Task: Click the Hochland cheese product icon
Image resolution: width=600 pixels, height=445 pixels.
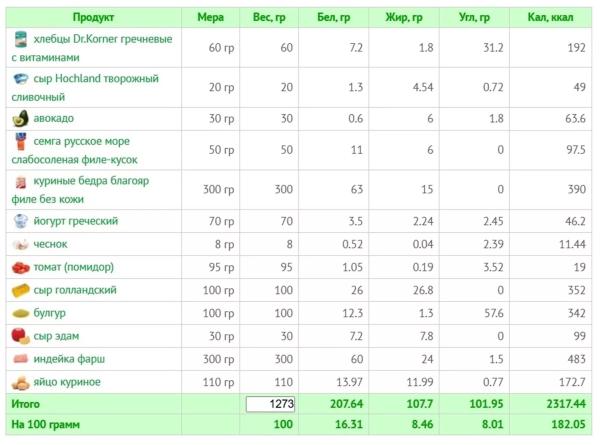Action: [20, 78]
